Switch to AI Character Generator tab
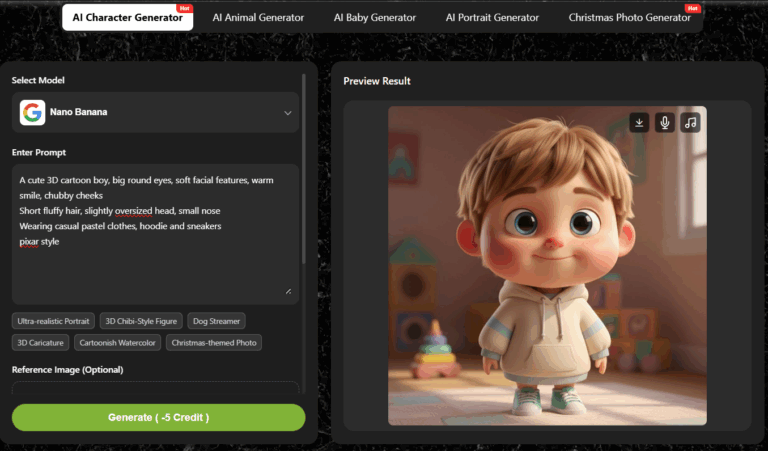 (127, 18)
